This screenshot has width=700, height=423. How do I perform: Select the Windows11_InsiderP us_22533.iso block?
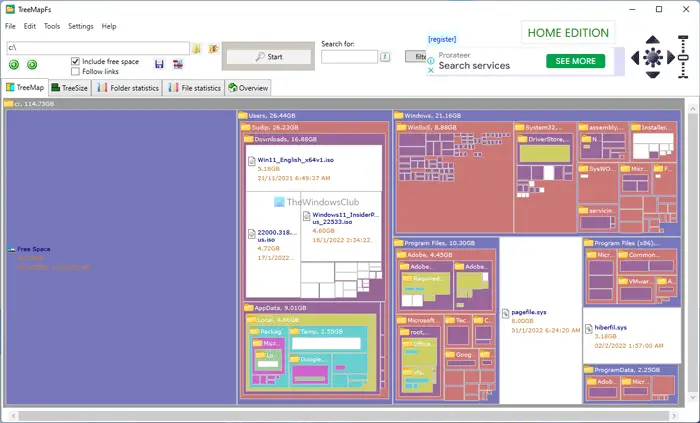(341, 227)
